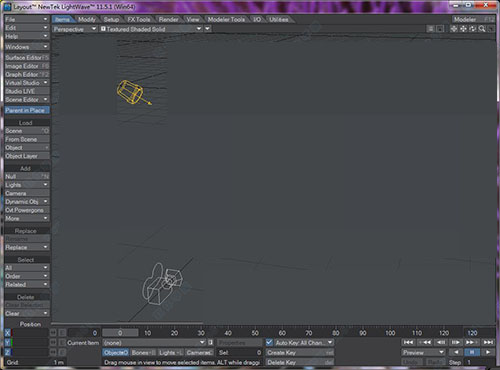Click the viewport display options list icon
The image size is (500, 370).
(431, 29)
